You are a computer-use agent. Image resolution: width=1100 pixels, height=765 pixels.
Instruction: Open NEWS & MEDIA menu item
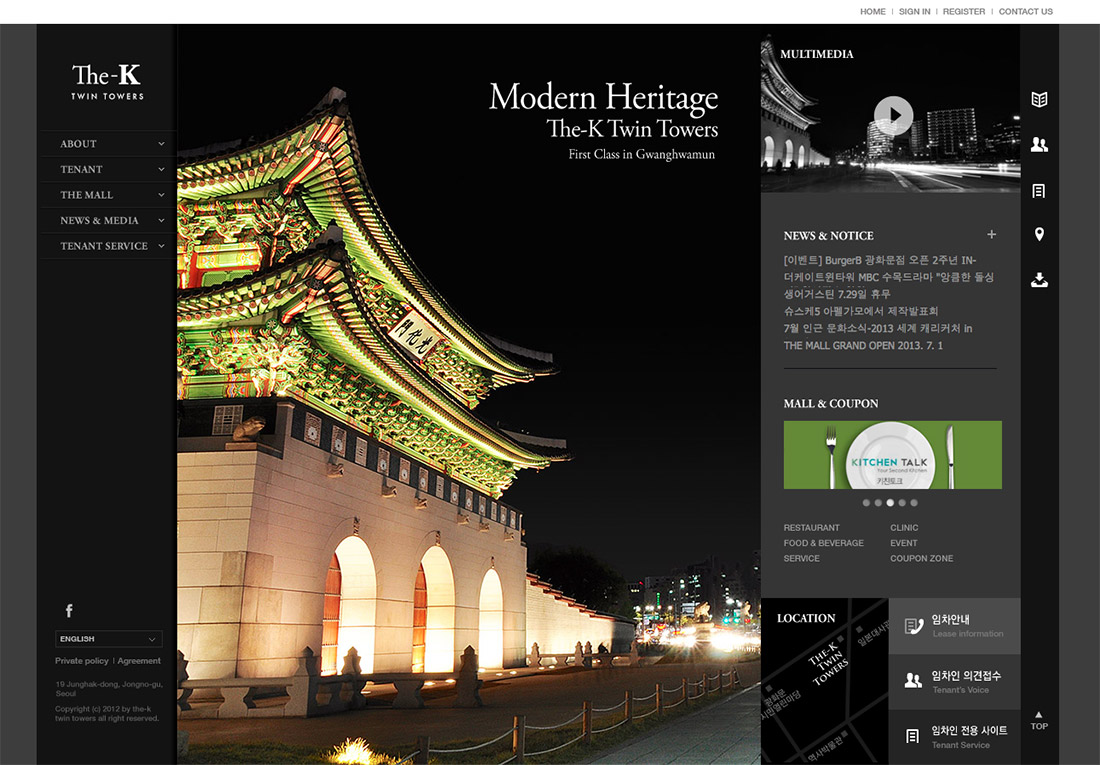(x=100, y=220)
